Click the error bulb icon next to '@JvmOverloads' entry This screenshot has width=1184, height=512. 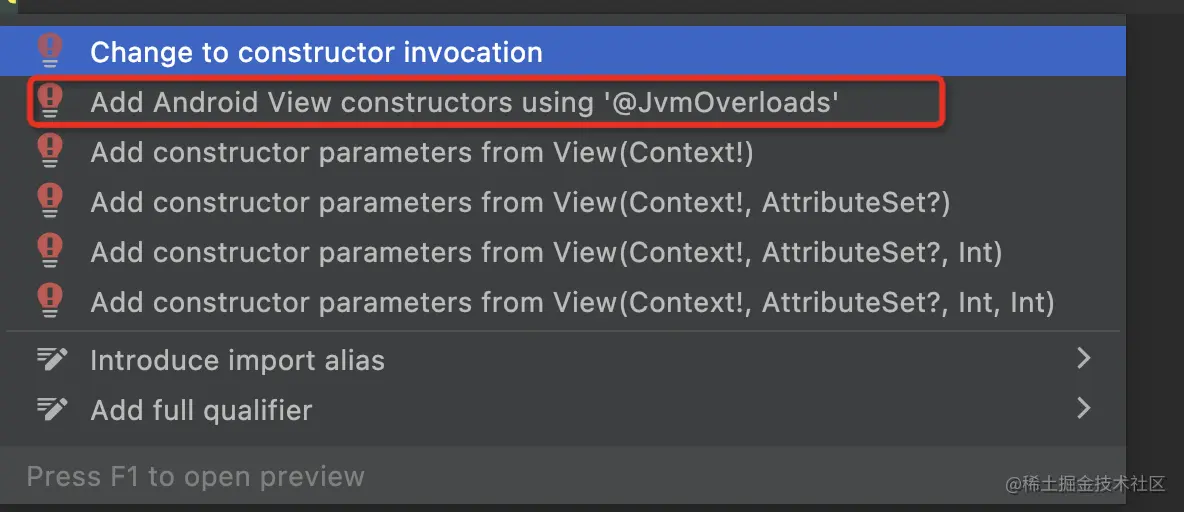[x=50, y=101]
